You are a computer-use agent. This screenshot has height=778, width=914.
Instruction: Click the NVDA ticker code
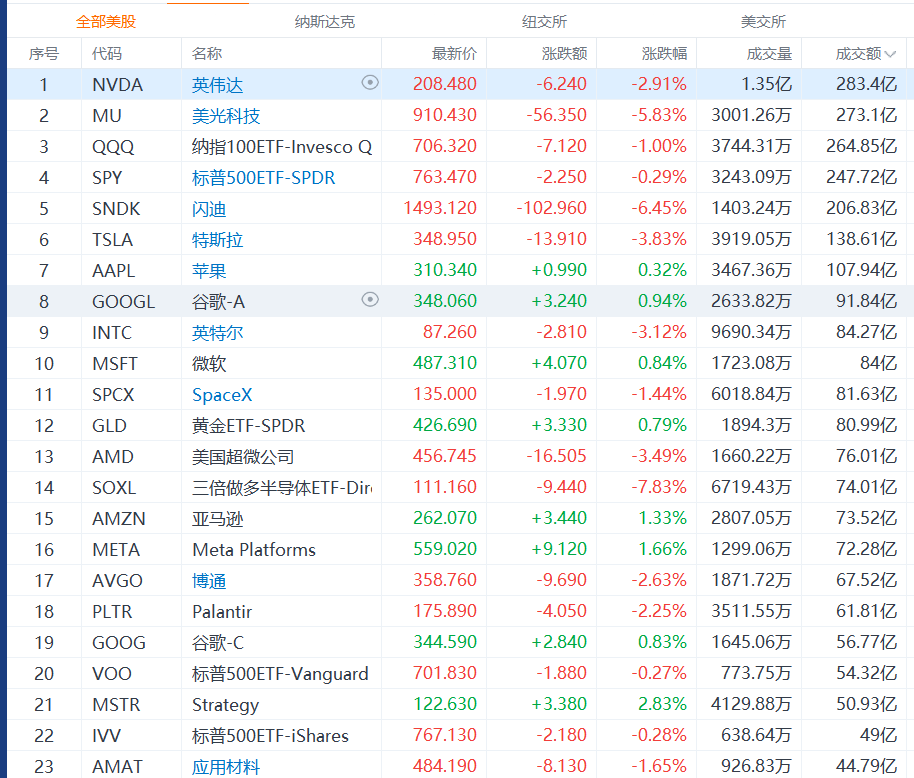tap(118, 85)
